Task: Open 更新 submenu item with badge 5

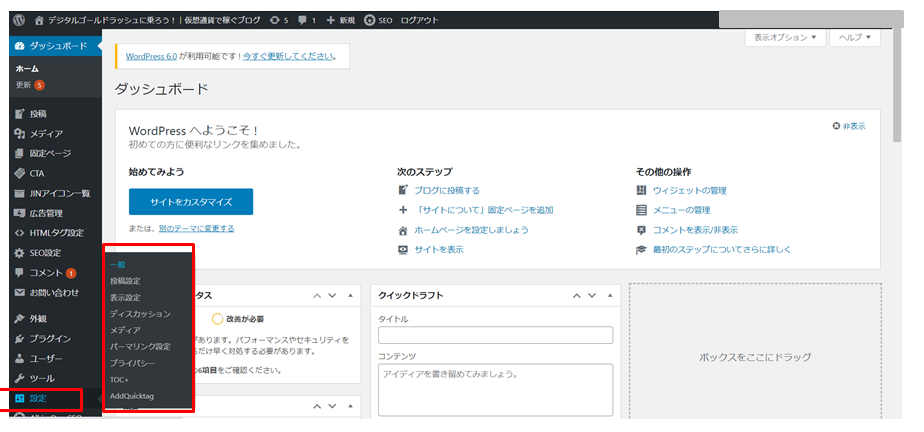Action: 30,85
